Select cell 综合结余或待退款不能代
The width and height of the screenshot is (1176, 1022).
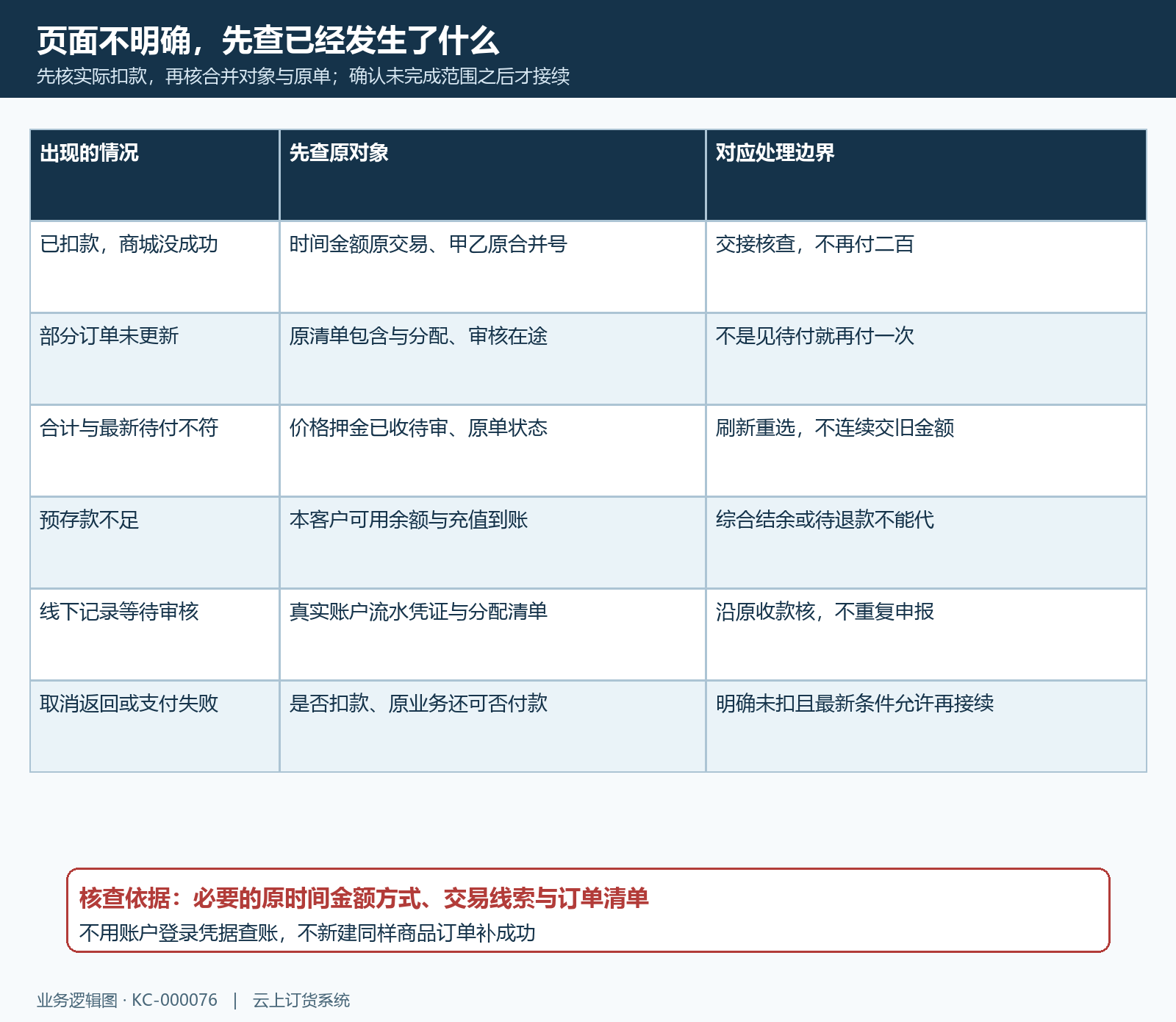(x=926, y=543)
